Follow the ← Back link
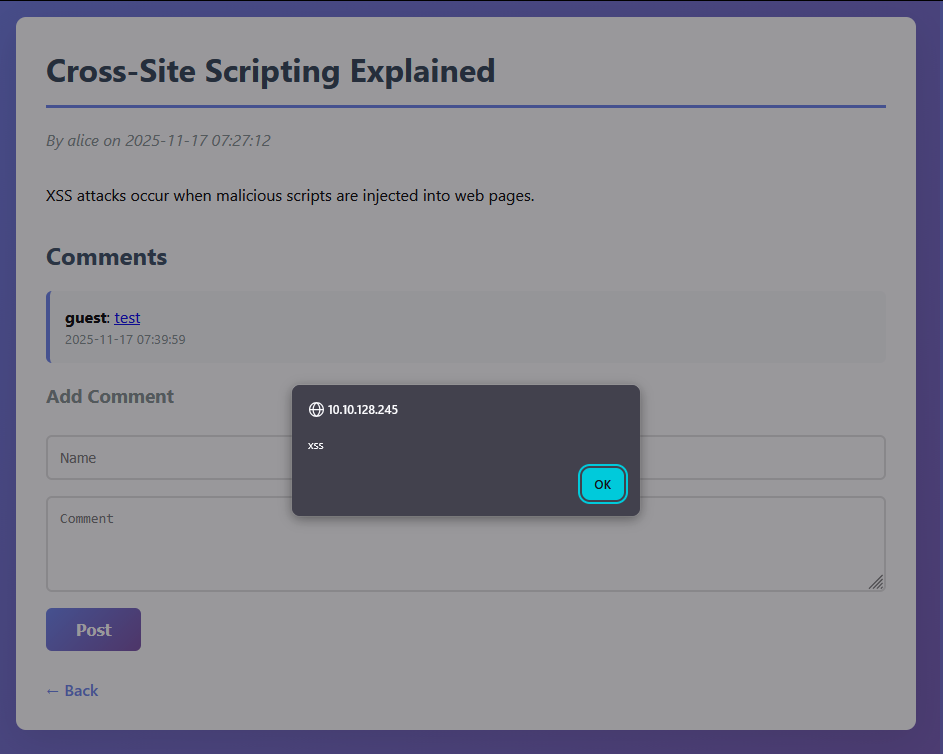 coord(72,690)
